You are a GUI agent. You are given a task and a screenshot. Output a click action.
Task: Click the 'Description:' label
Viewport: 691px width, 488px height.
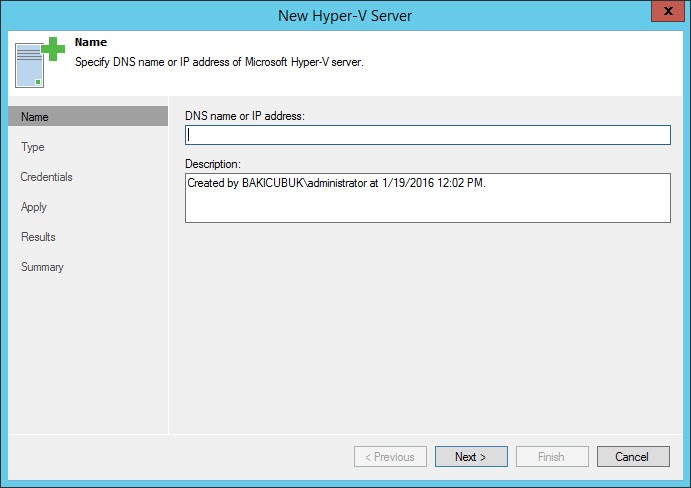pos(213,164)
